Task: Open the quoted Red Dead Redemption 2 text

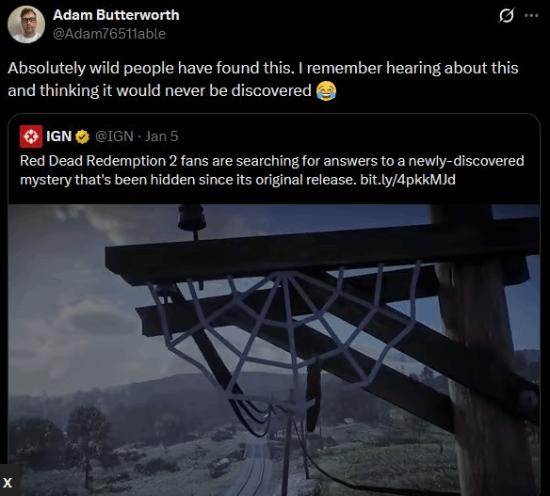Action: tap(272, 170)
